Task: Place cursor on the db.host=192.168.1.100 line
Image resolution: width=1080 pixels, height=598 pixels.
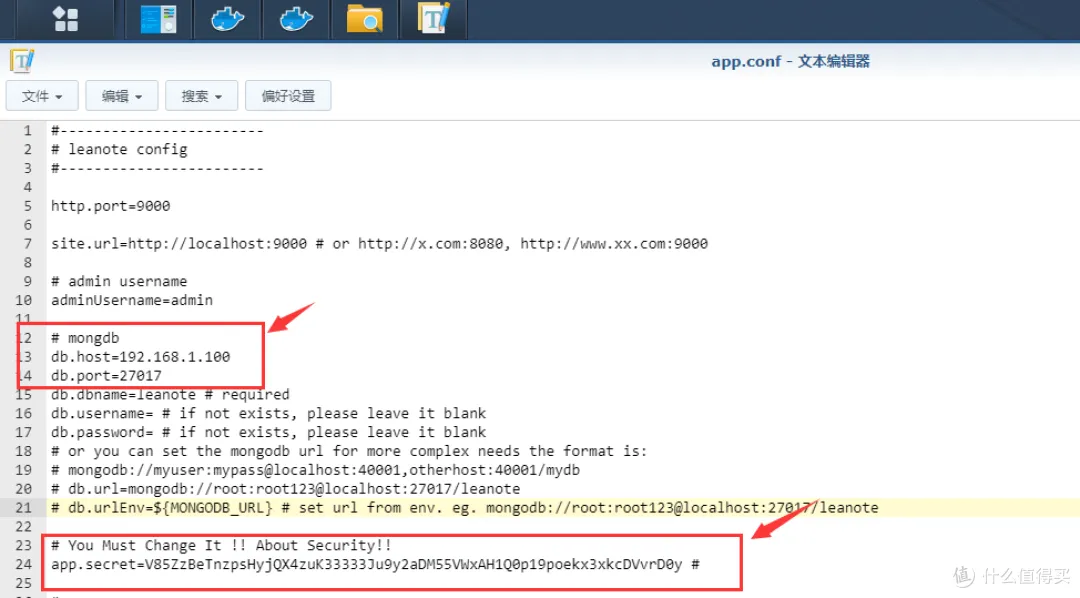Action: (x=135, y=356)
